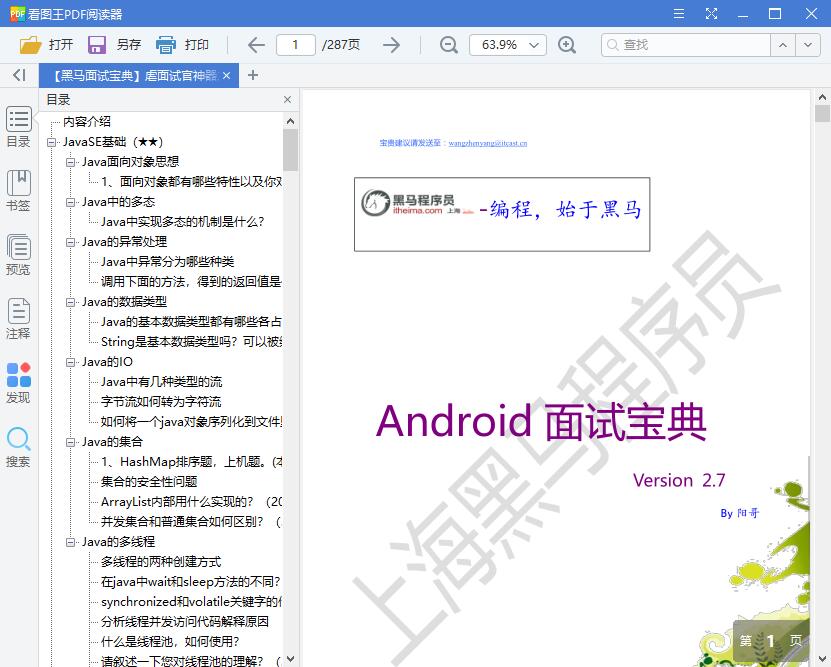This screenshot has height=667, width=831.
Task: Collapse the JavaSE基础 tree node
Action: point(51,142)
